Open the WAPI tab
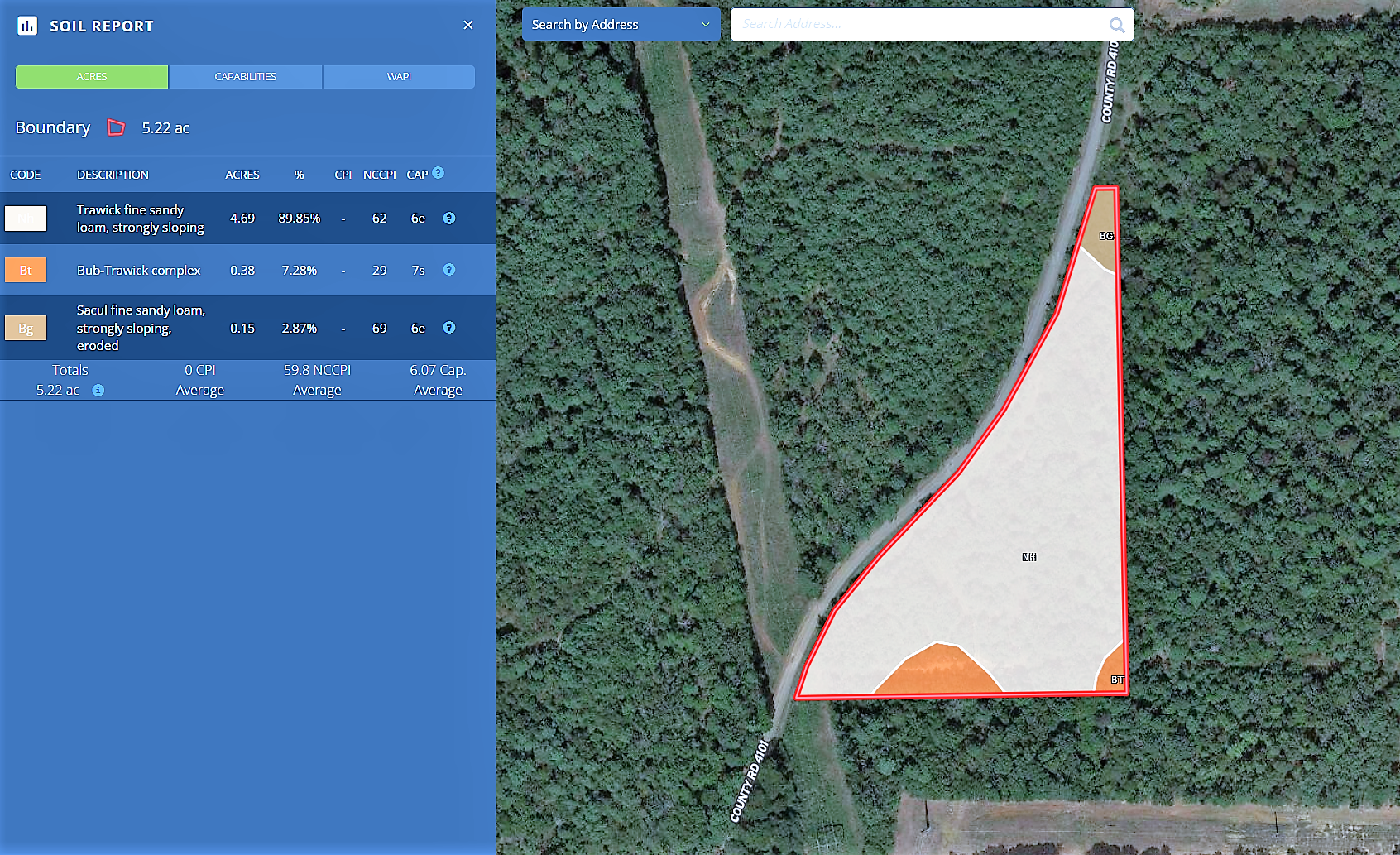This screenshot has width=1400, height=855. [x=399, y=77]
